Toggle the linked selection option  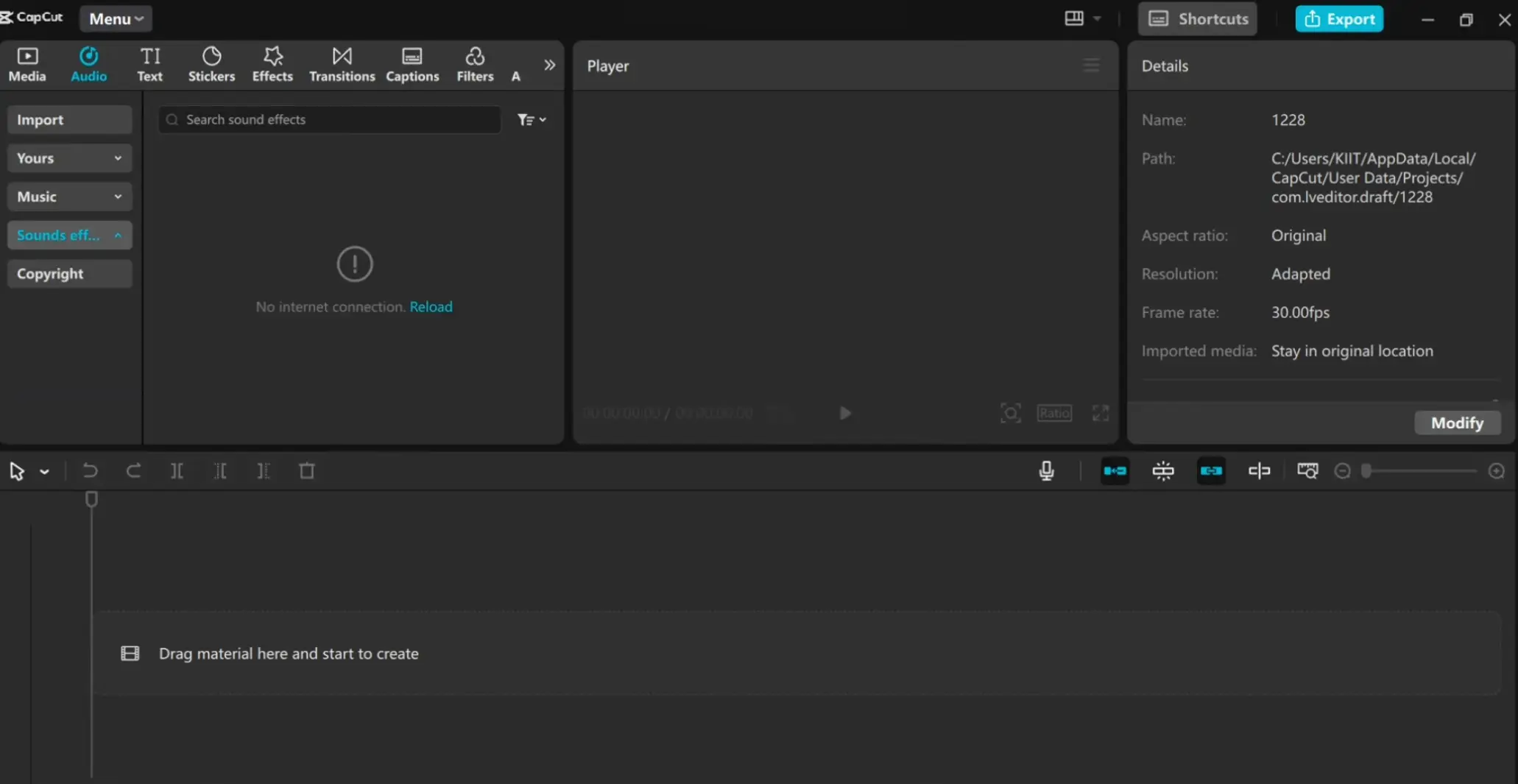[x=1211, y=471]
